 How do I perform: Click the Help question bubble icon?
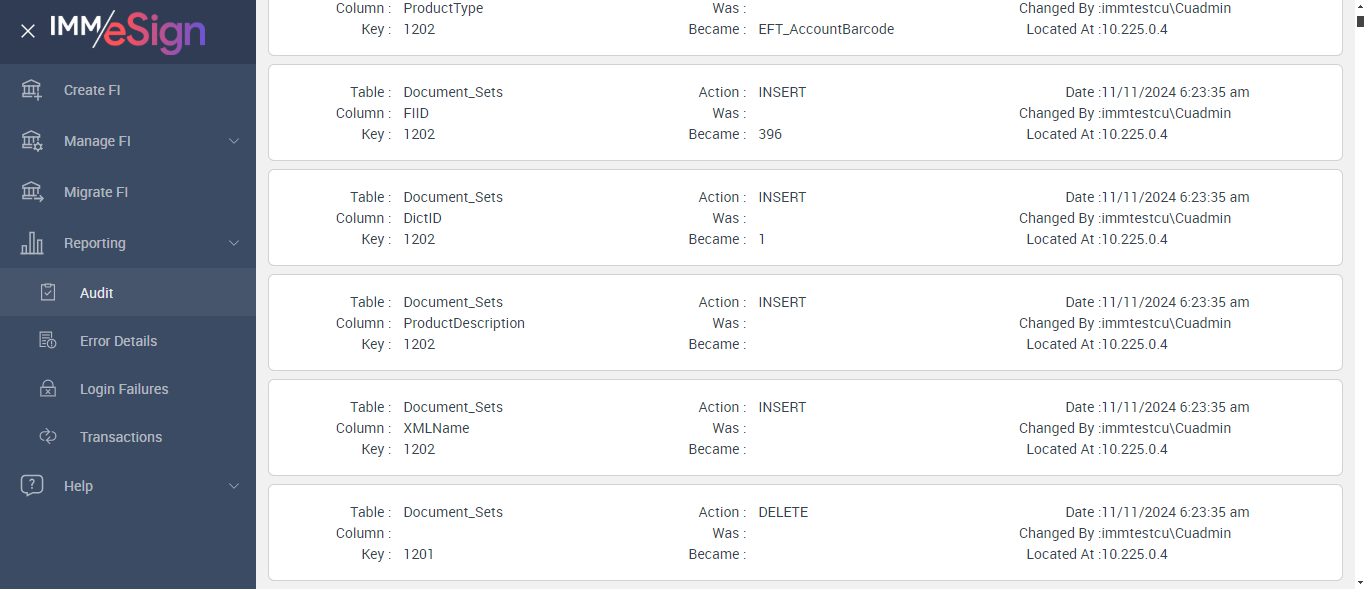(32, 486)
